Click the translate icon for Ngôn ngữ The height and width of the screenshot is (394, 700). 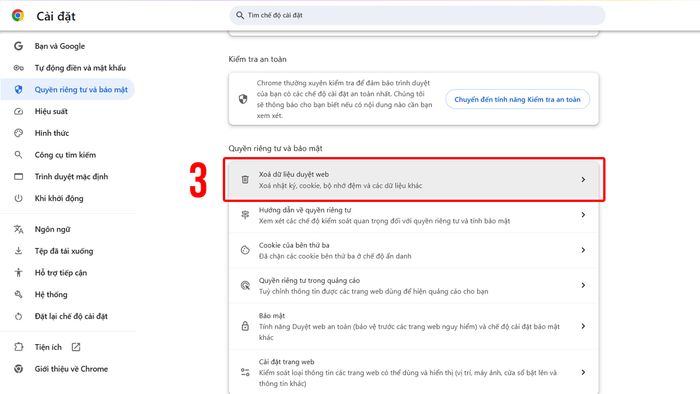18,229
